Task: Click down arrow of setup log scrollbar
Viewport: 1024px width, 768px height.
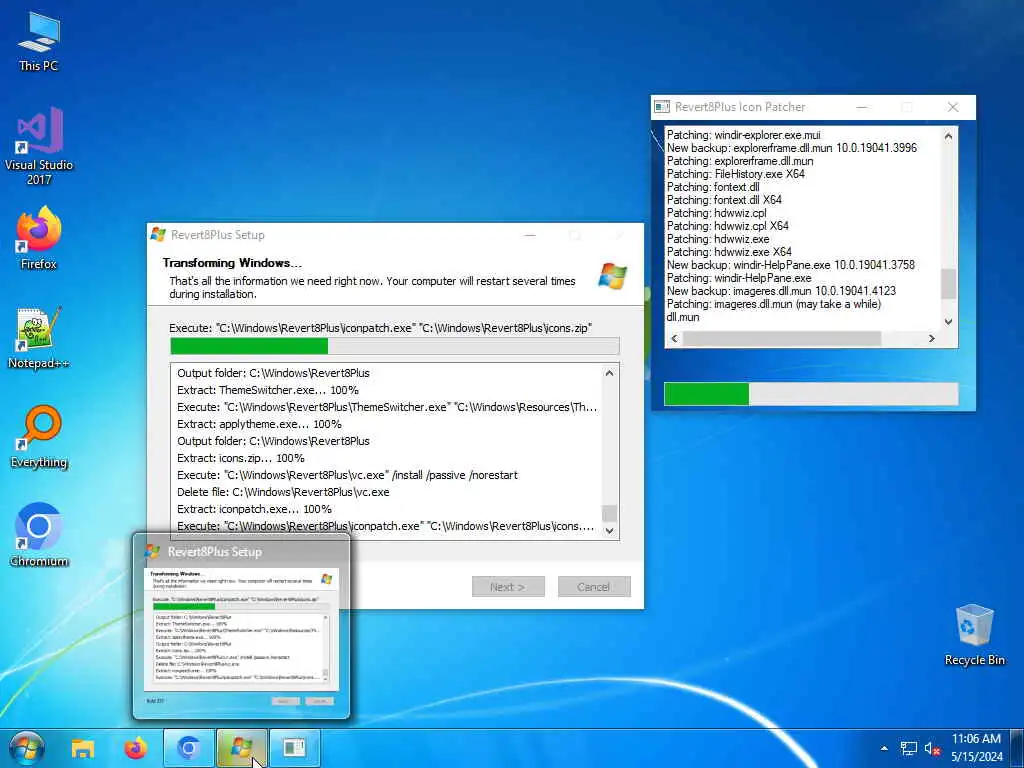Action: point(609,530)
